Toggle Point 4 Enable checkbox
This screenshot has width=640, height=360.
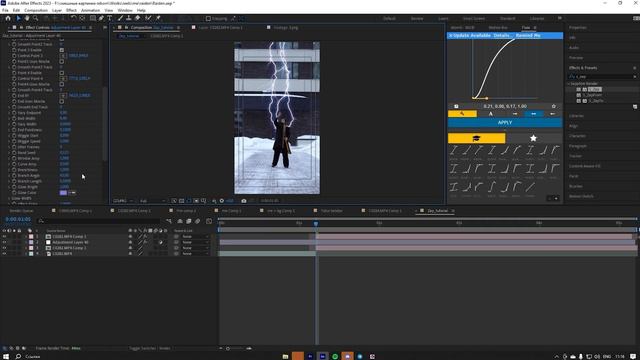[62, 73]
